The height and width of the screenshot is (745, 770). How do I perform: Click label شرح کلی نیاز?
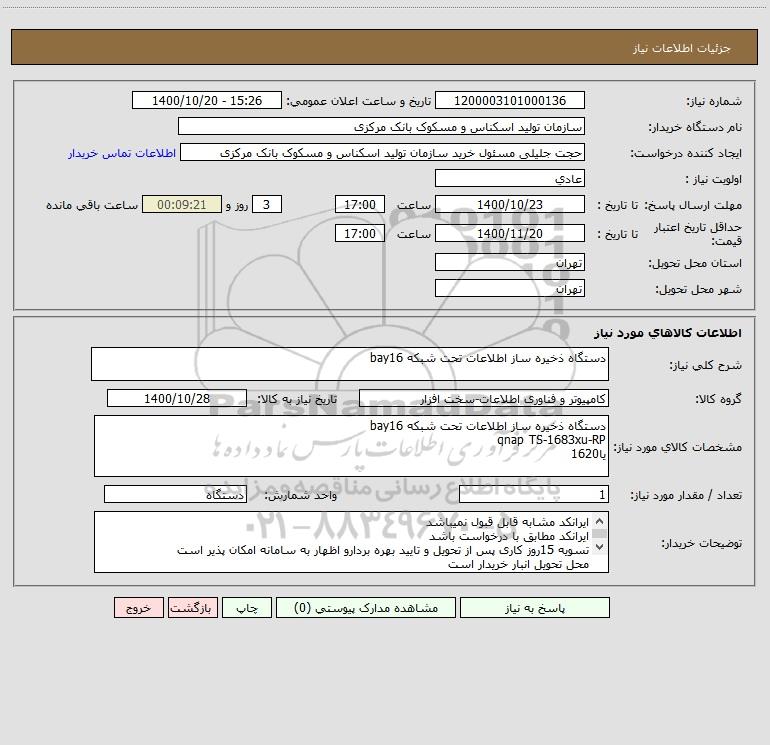pyautogui.click(x=706, y=365)
